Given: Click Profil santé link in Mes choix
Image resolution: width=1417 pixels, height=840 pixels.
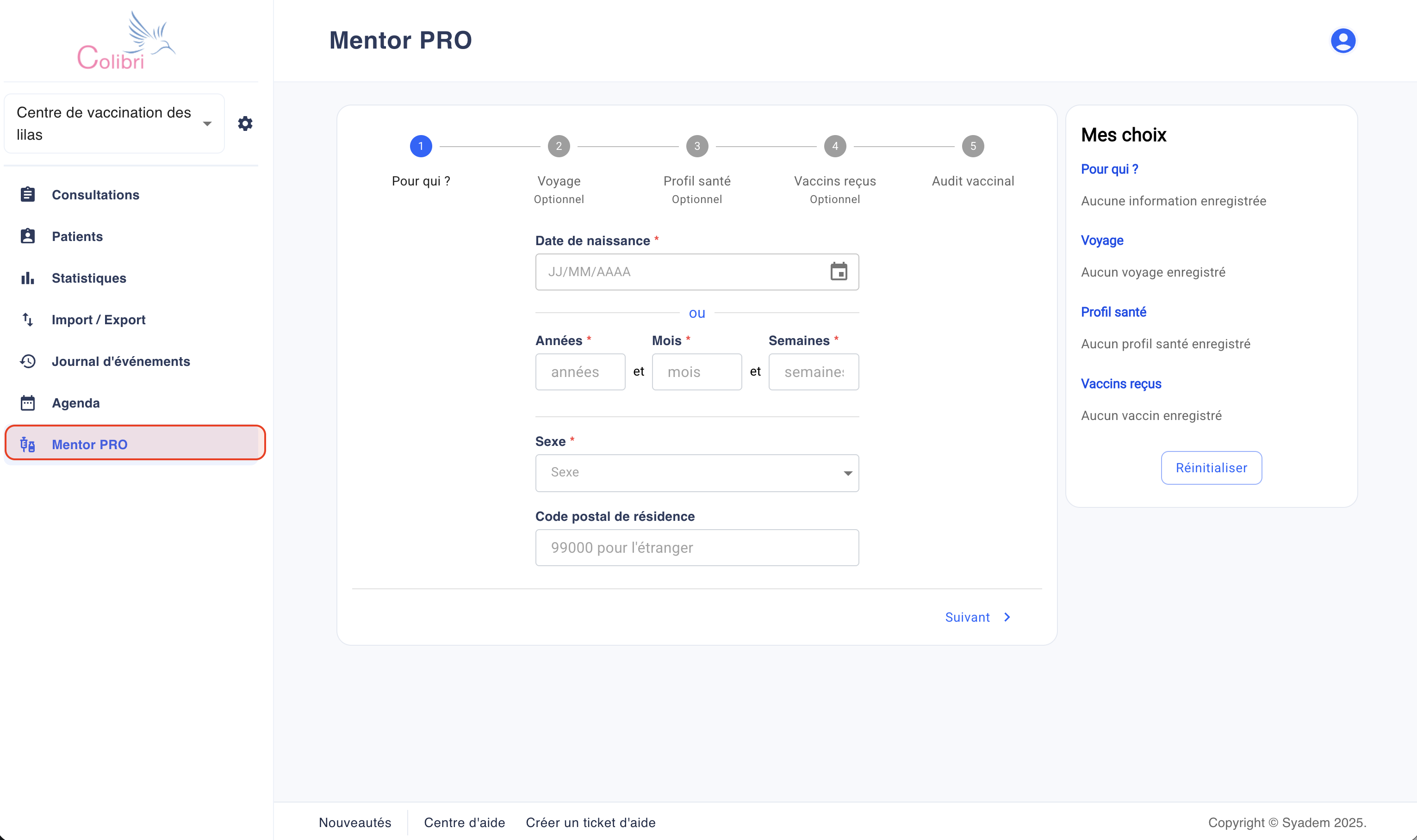Looking at the screenshot, I should tap(1113, 312).
